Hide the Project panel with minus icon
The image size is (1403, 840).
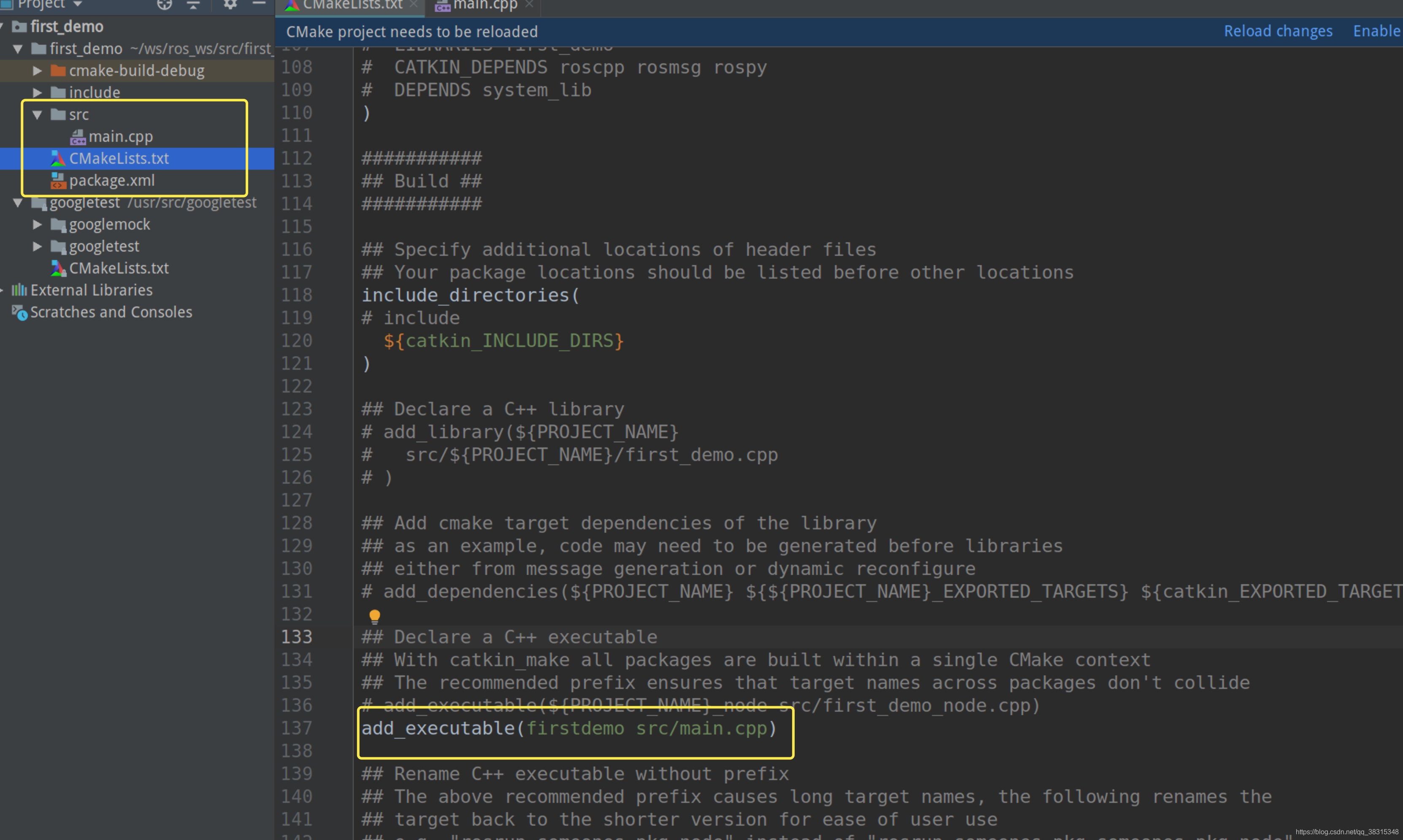(259, 4)
